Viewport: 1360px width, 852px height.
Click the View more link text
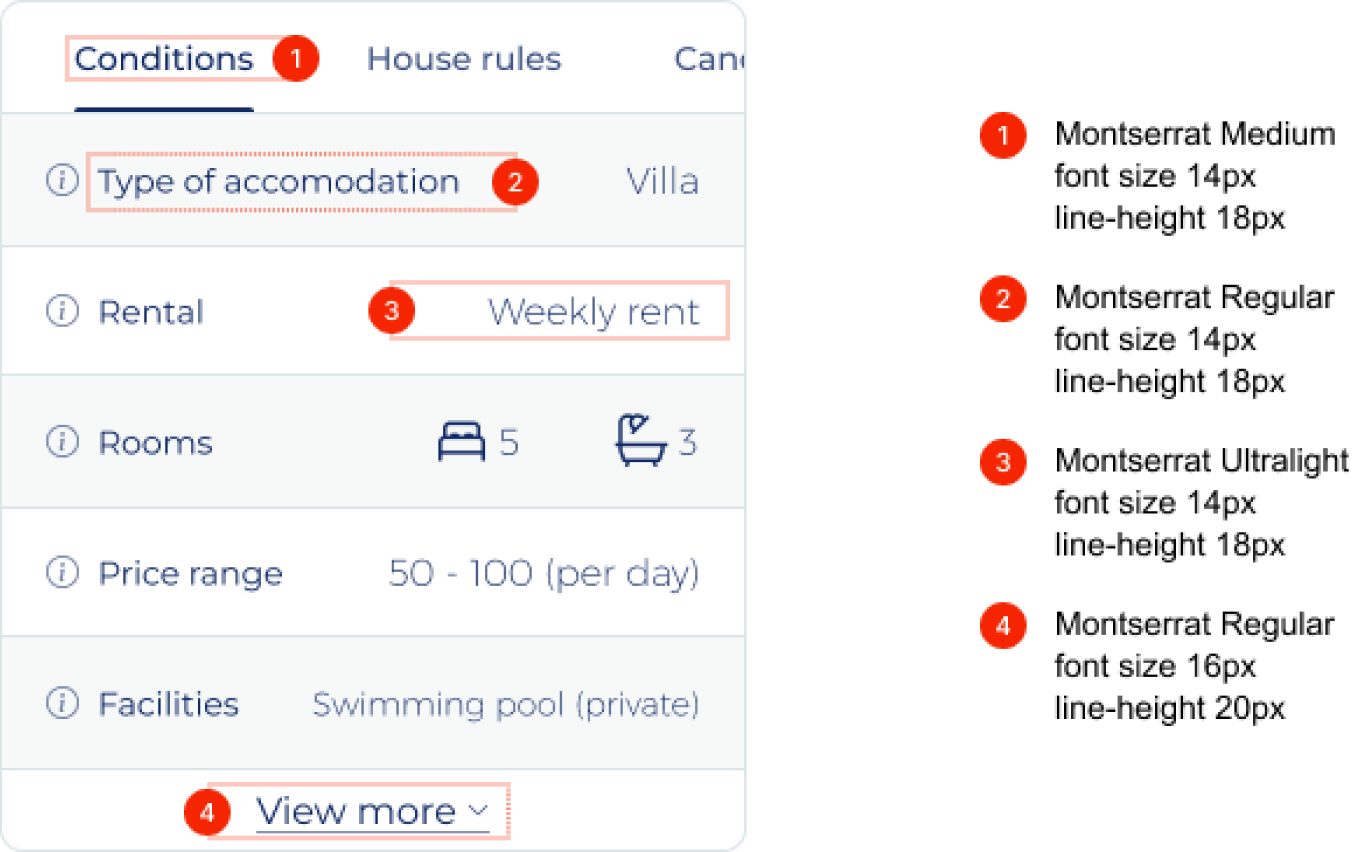[356, 812]
